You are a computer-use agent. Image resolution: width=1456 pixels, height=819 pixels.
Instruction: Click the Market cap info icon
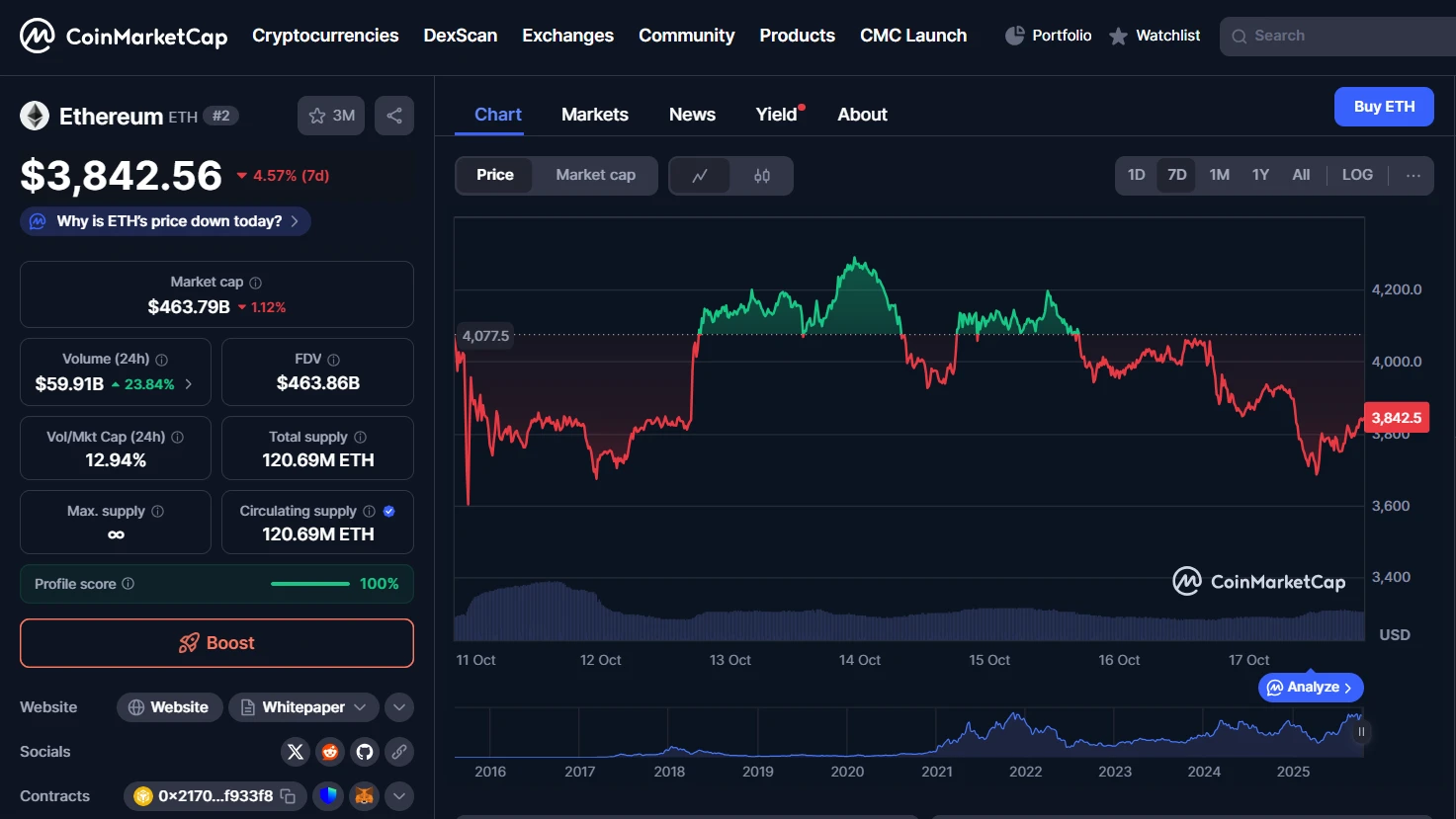tap(256, 283)
